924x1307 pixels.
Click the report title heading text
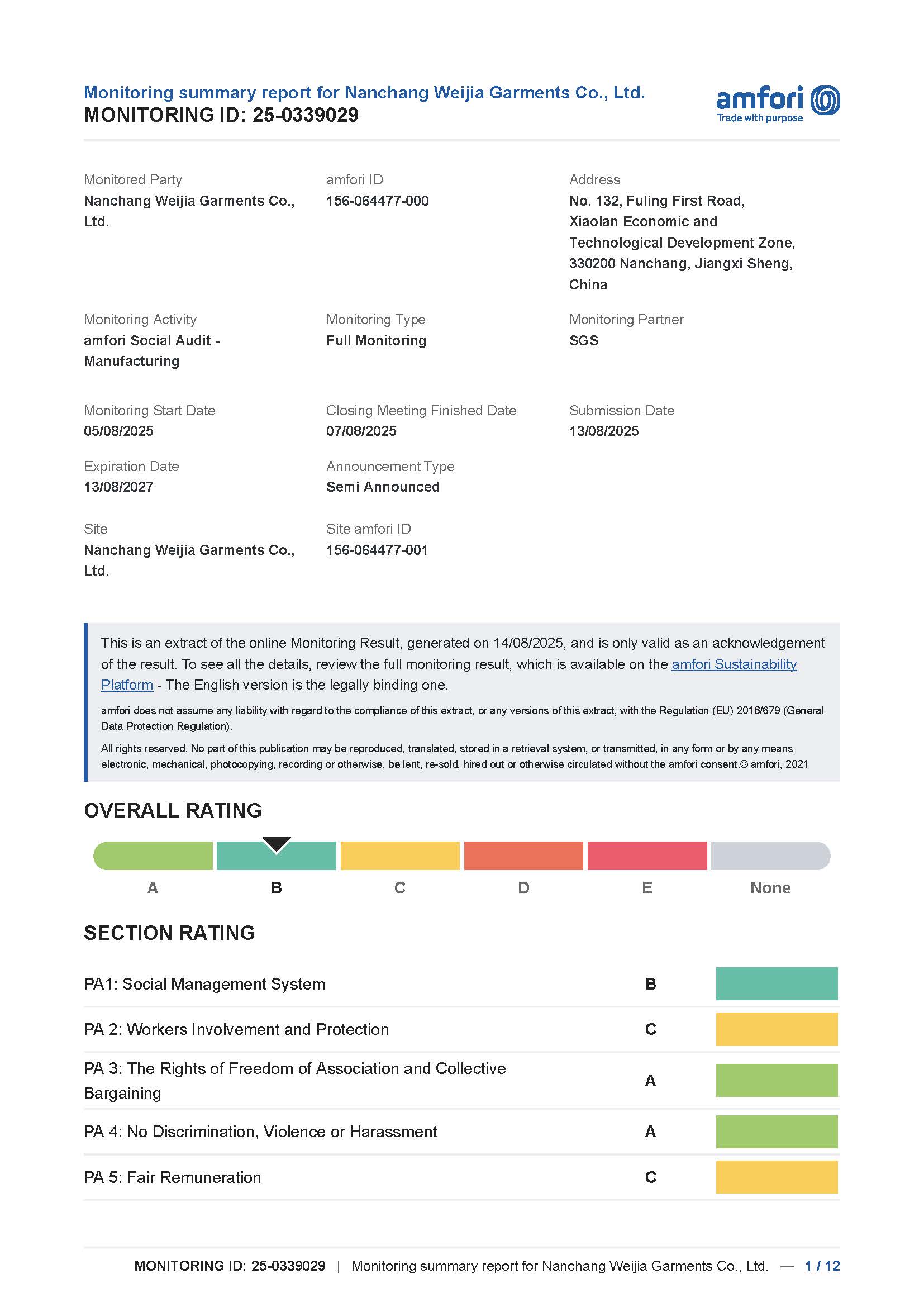[x=364, y=92]
